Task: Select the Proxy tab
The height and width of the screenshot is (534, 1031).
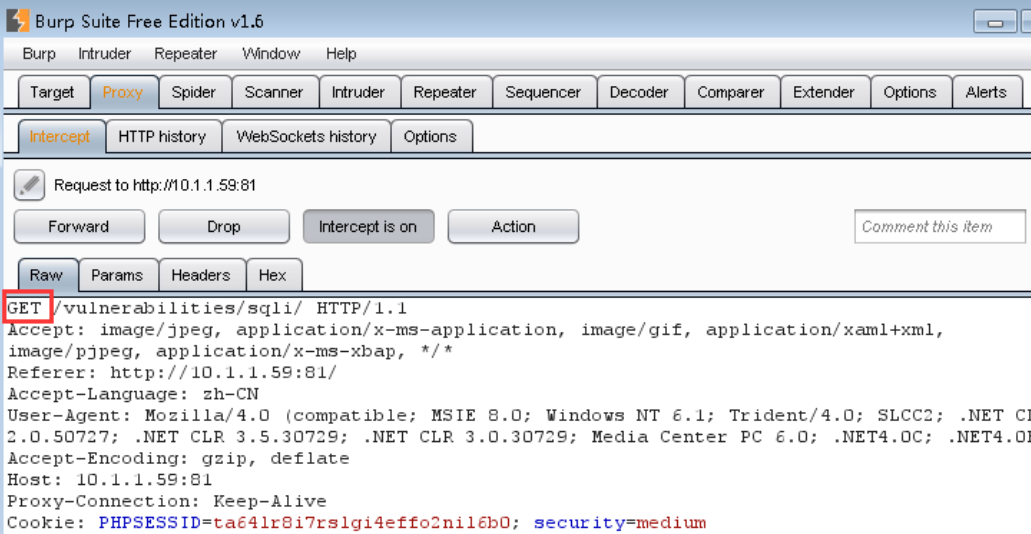Action: click(x=123, y=93)
